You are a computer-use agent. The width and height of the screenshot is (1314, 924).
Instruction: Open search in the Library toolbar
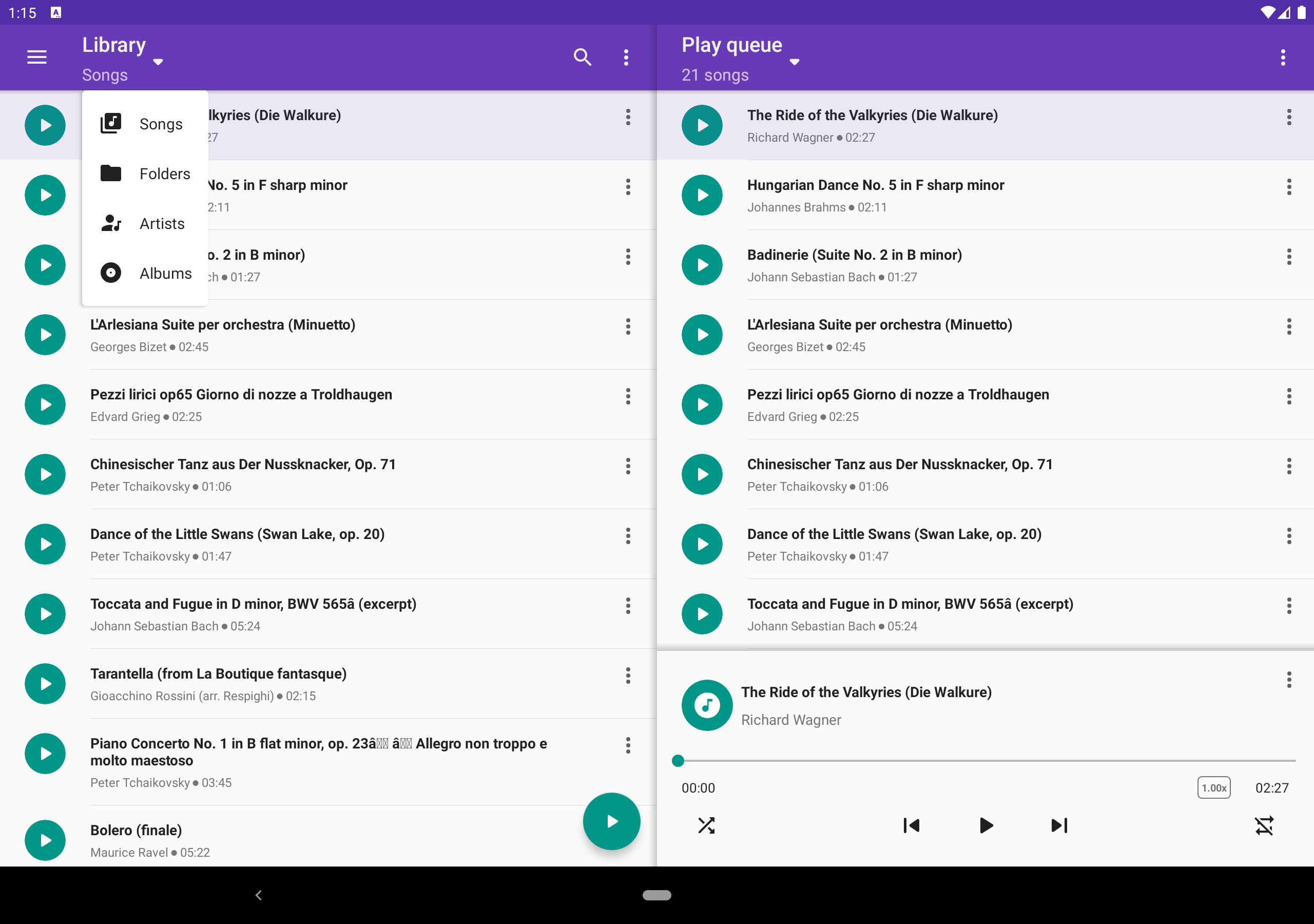click(x=583, y=57)
